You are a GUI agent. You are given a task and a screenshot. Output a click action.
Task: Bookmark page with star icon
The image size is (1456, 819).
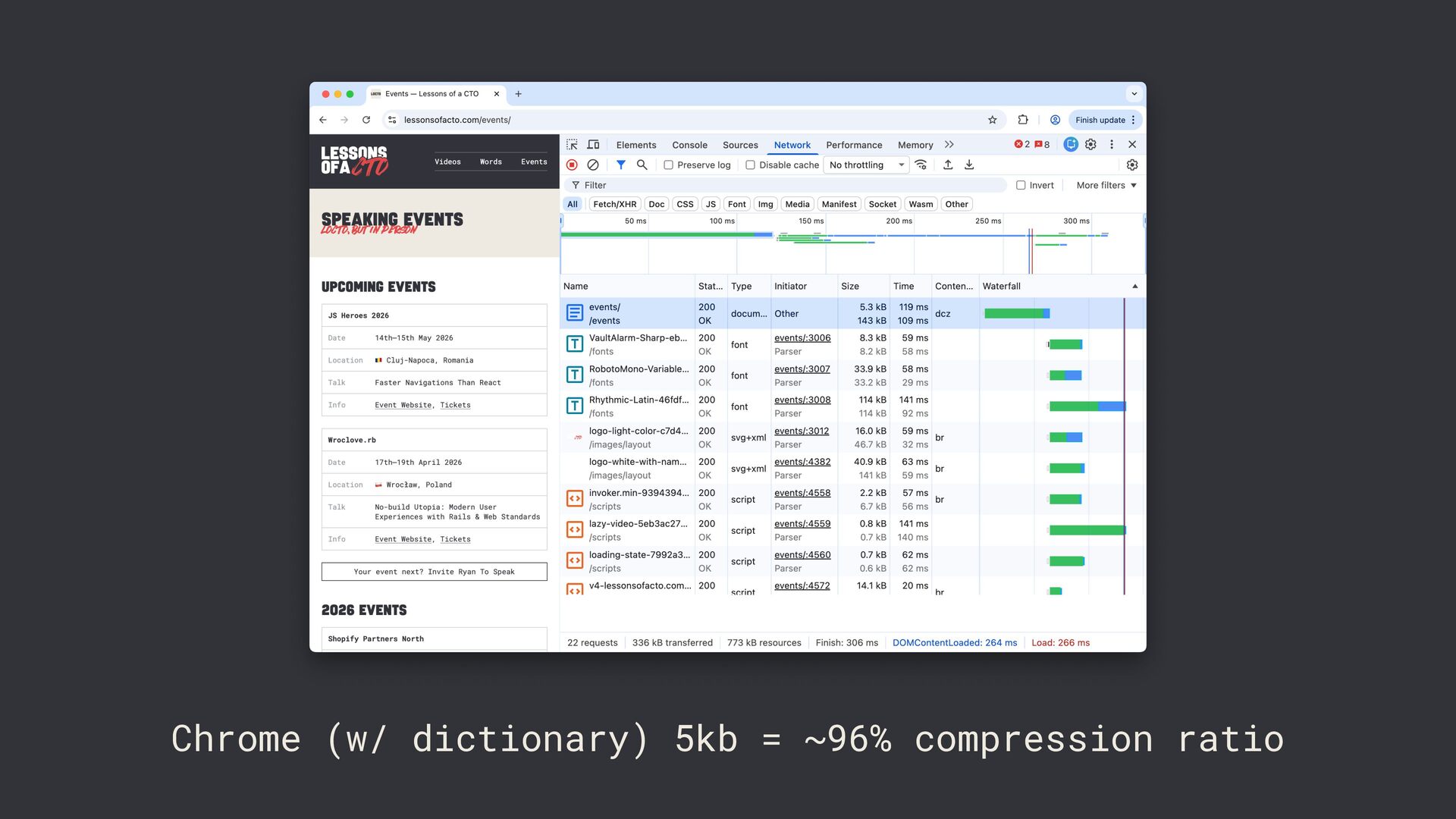coord(992,120)
